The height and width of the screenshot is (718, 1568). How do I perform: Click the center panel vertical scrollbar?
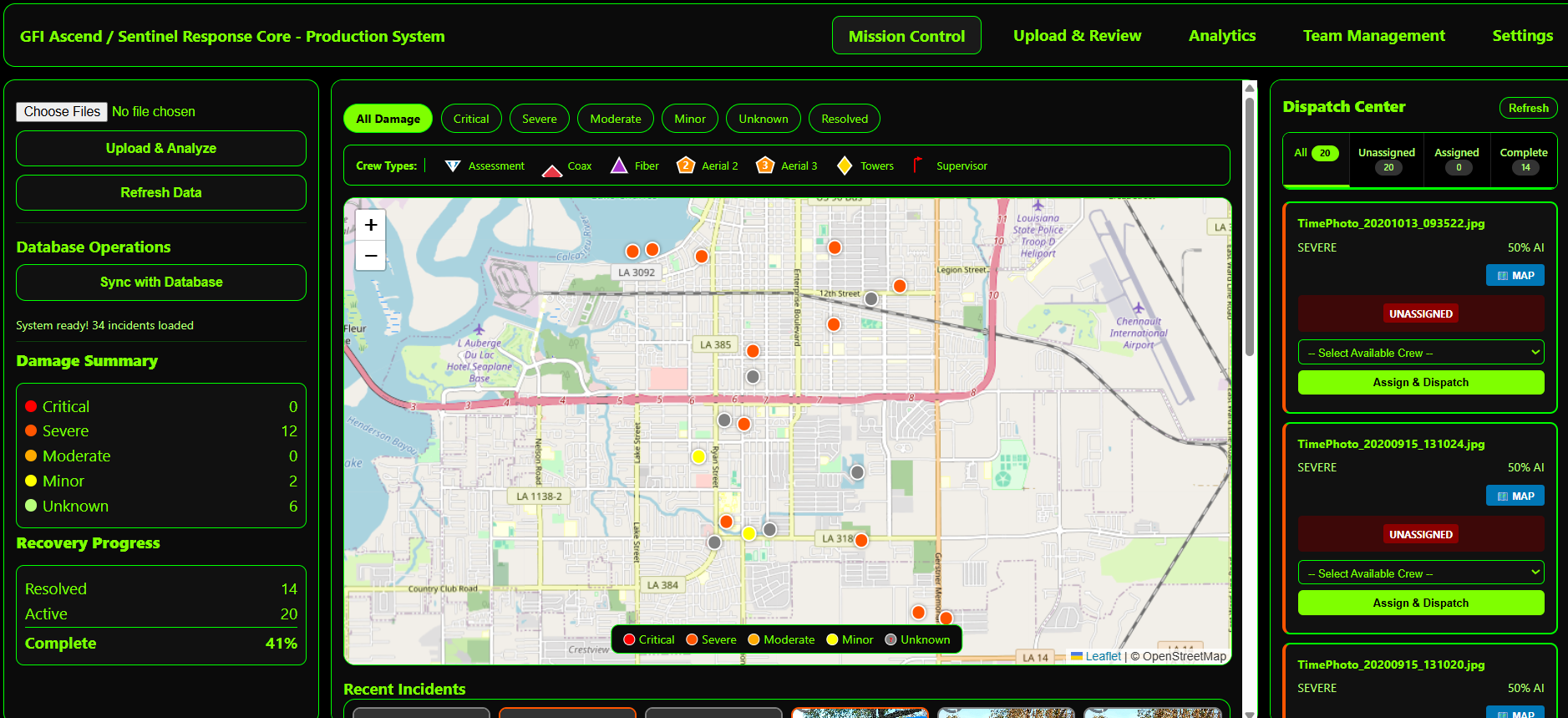pos(1250,226)
